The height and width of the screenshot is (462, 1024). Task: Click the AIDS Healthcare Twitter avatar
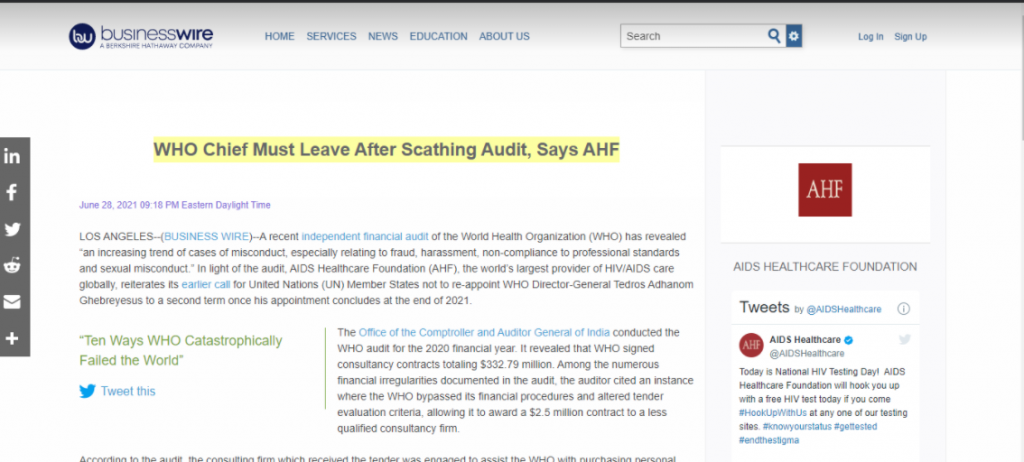(751, 345)
